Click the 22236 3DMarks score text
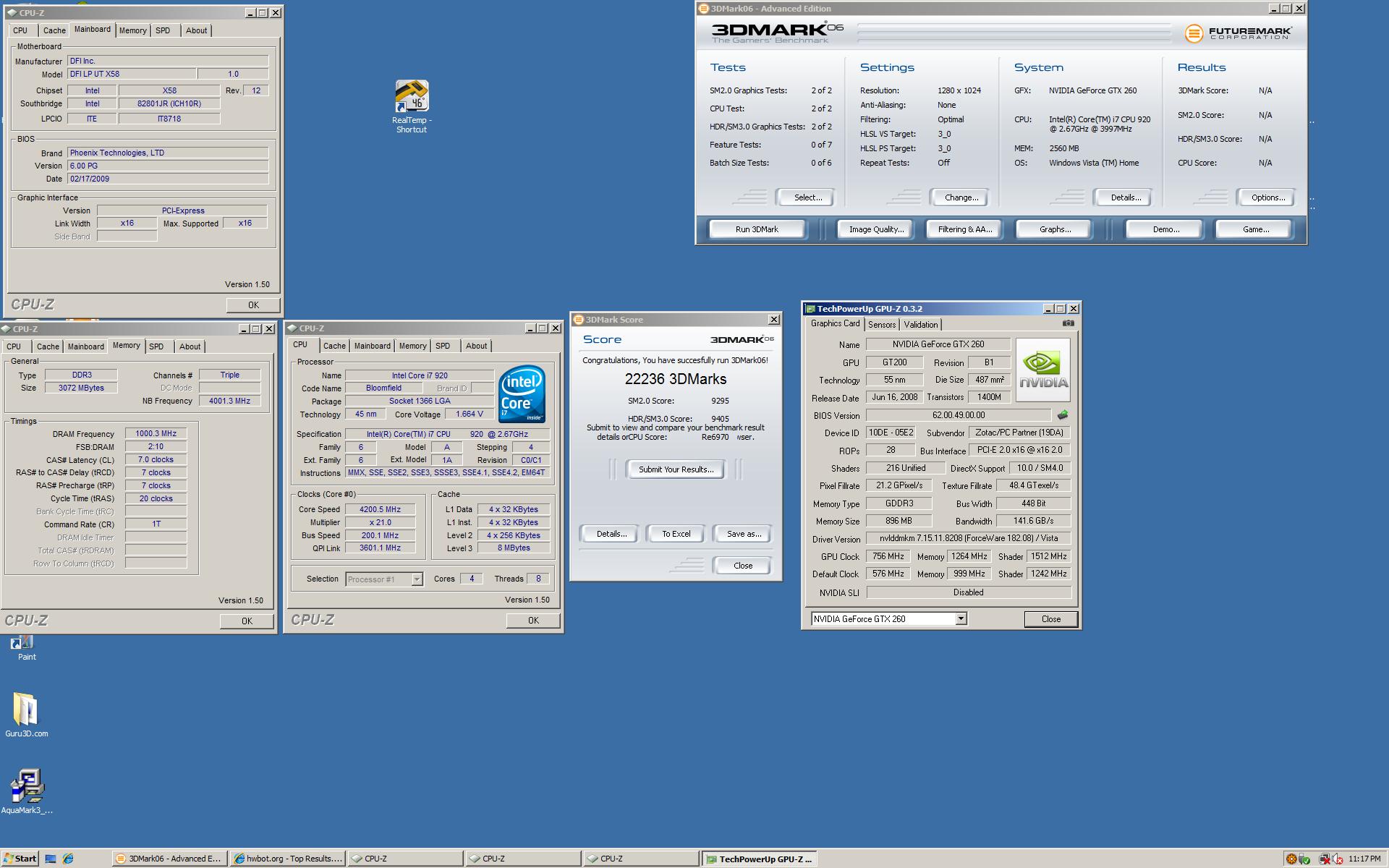Image resolution: width=1389 pixels, height=868 pixels. tap(676, 379)
